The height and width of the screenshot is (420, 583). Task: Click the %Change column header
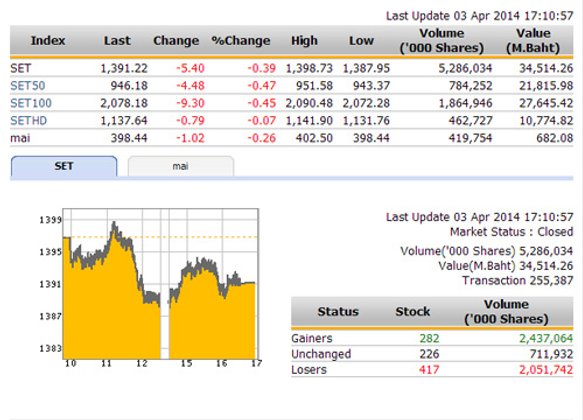point(241,41)
